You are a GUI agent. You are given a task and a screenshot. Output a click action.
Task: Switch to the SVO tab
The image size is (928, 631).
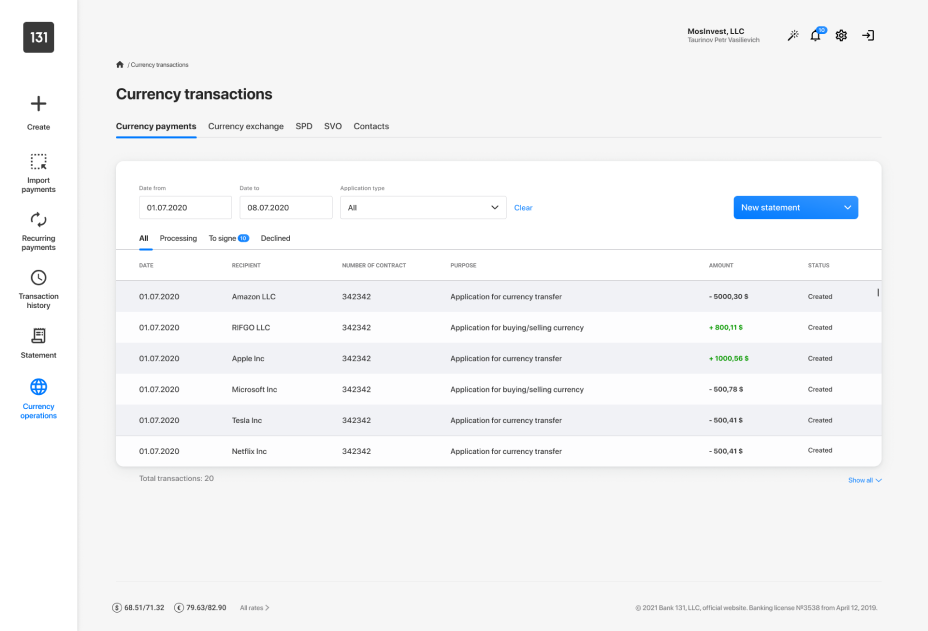tap(333, 126)
